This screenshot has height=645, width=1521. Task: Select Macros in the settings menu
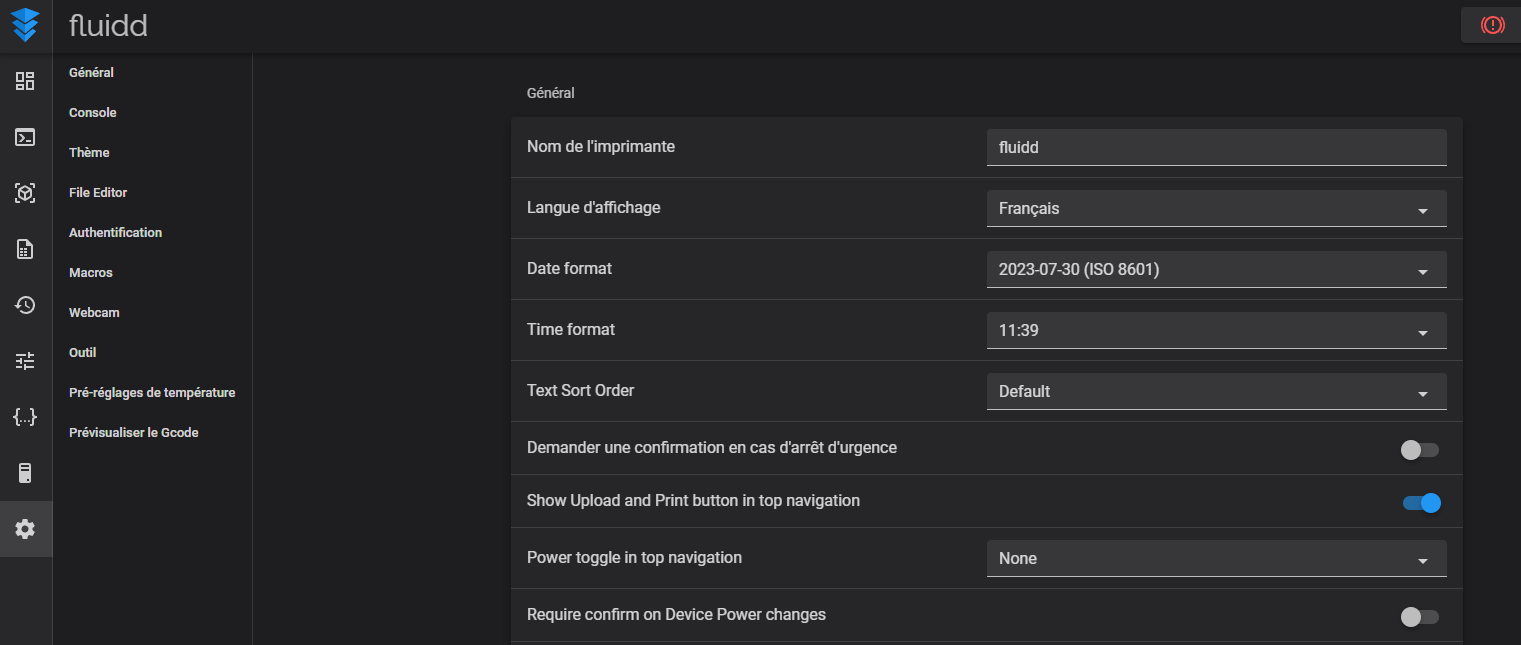[91, 273]
